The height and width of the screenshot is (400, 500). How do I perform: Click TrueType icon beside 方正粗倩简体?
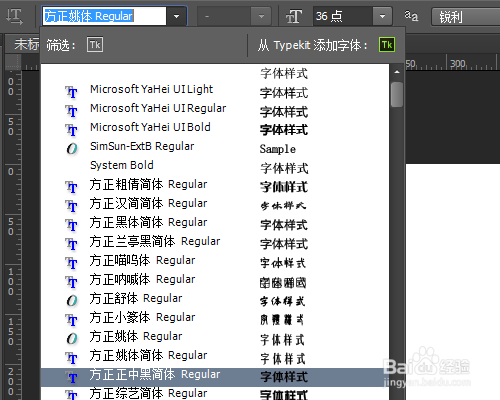[x=72, y=187]
